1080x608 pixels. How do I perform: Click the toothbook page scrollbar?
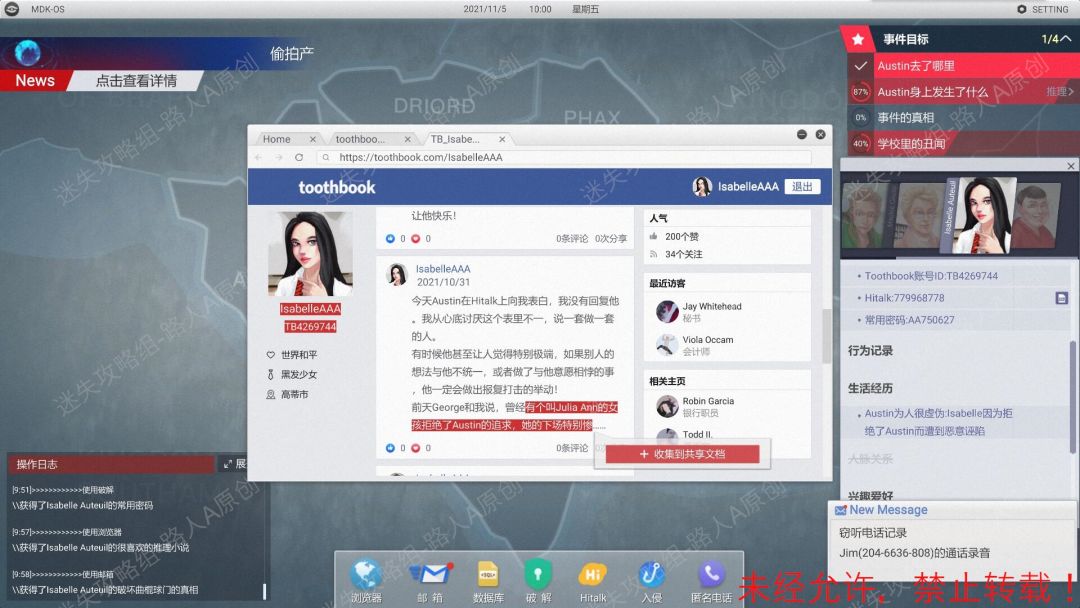click(827, 336)
